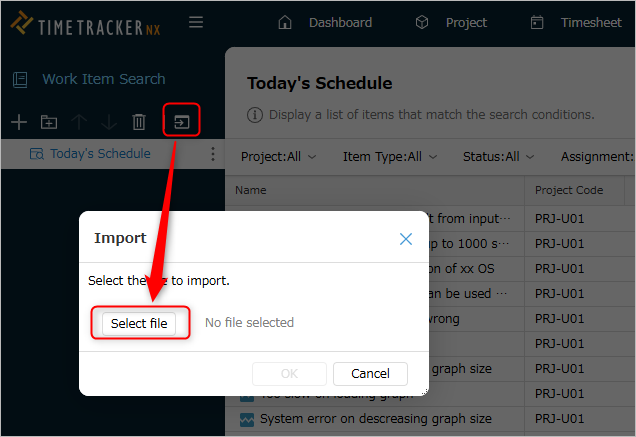Click the import icon in sidebar toolbar
The width and height of the screenshot is (636, 437).
click(x=181, y=121)
